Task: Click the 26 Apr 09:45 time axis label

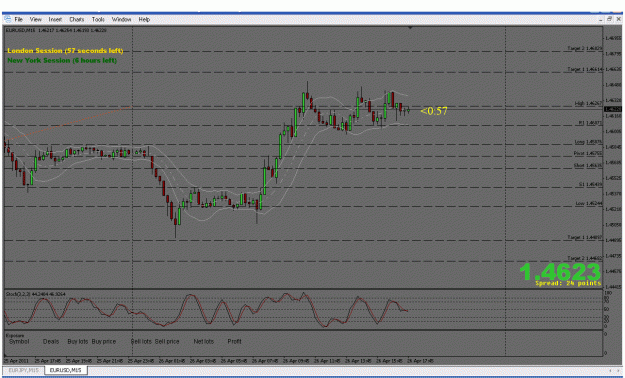Action: click(x=296, y=361)
